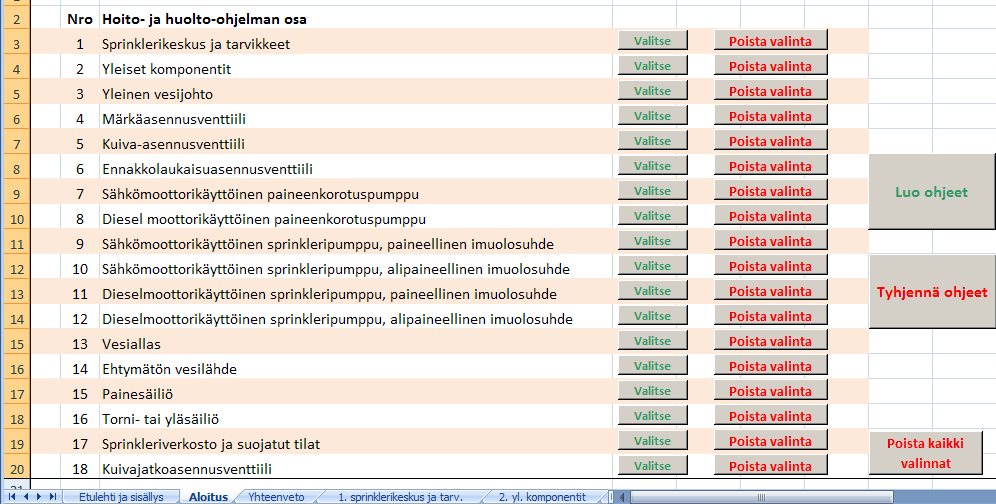Select row header 20
Image resolution: width=996 pixels, height=504 pixels.
pyautogui.click(x=17, y=469)
